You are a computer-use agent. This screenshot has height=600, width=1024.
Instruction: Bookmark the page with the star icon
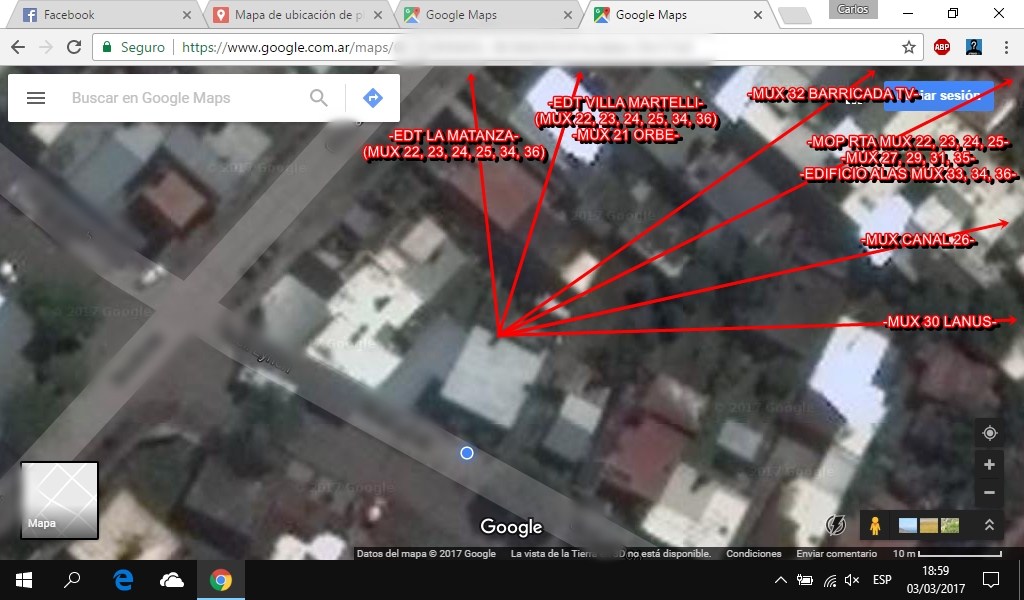tap(908, 46)
